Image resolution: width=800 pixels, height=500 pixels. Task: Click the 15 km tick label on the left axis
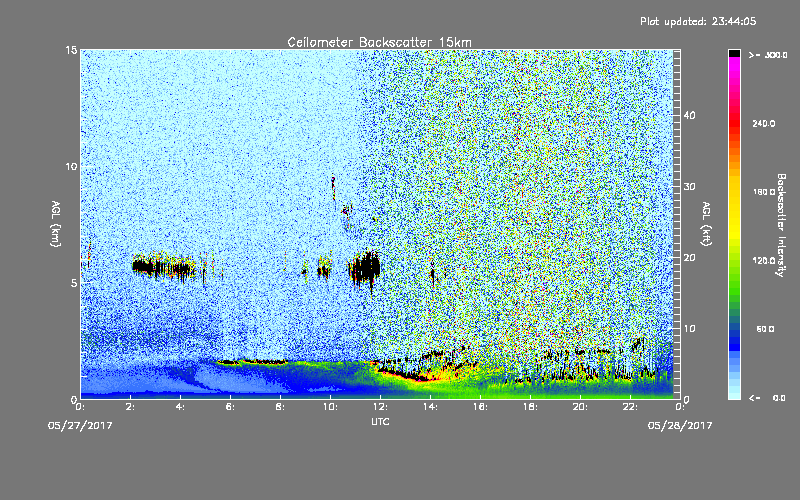71,50
